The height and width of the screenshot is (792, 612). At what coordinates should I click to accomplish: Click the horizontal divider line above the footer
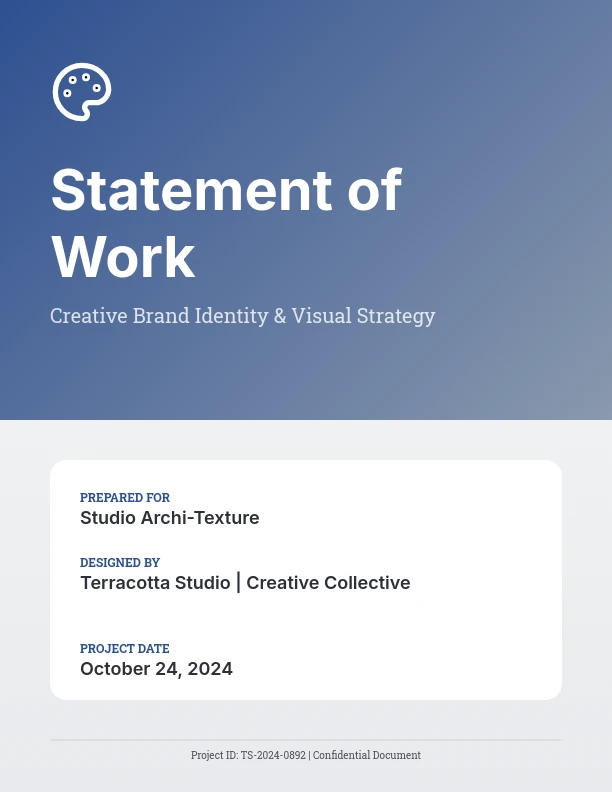(306, 740)
